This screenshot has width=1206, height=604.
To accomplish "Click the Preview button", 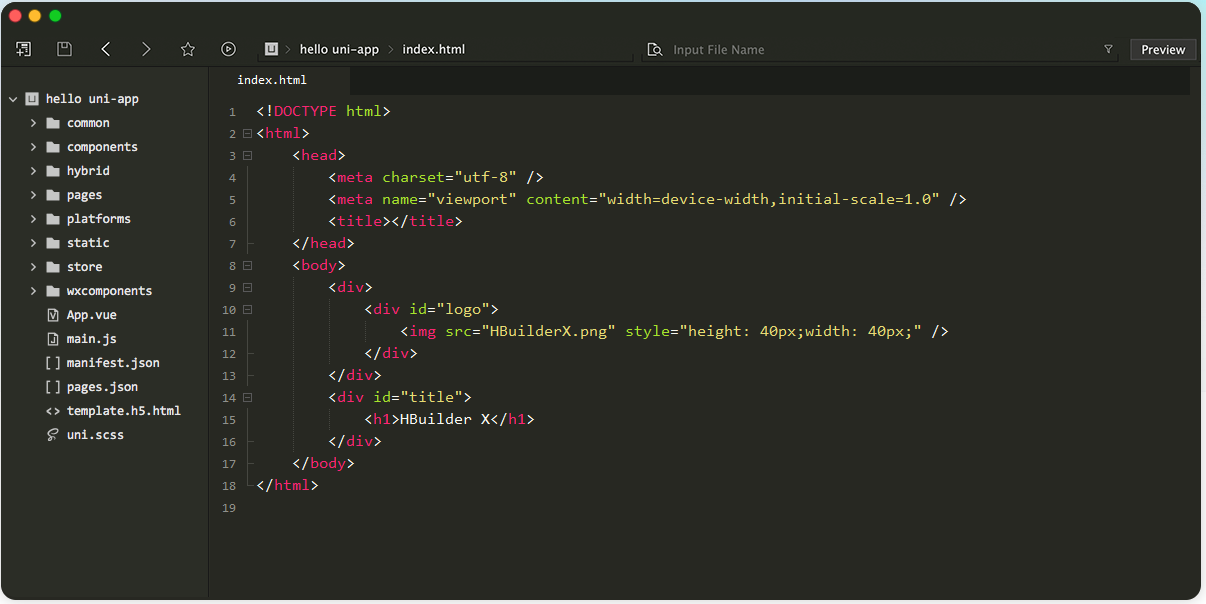I will (x=1163, y=50).
